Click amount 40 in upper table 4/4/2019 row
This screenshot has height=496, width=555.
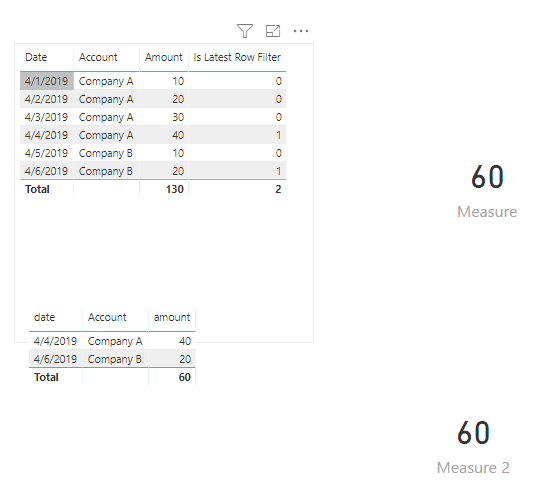coord(178,135)
